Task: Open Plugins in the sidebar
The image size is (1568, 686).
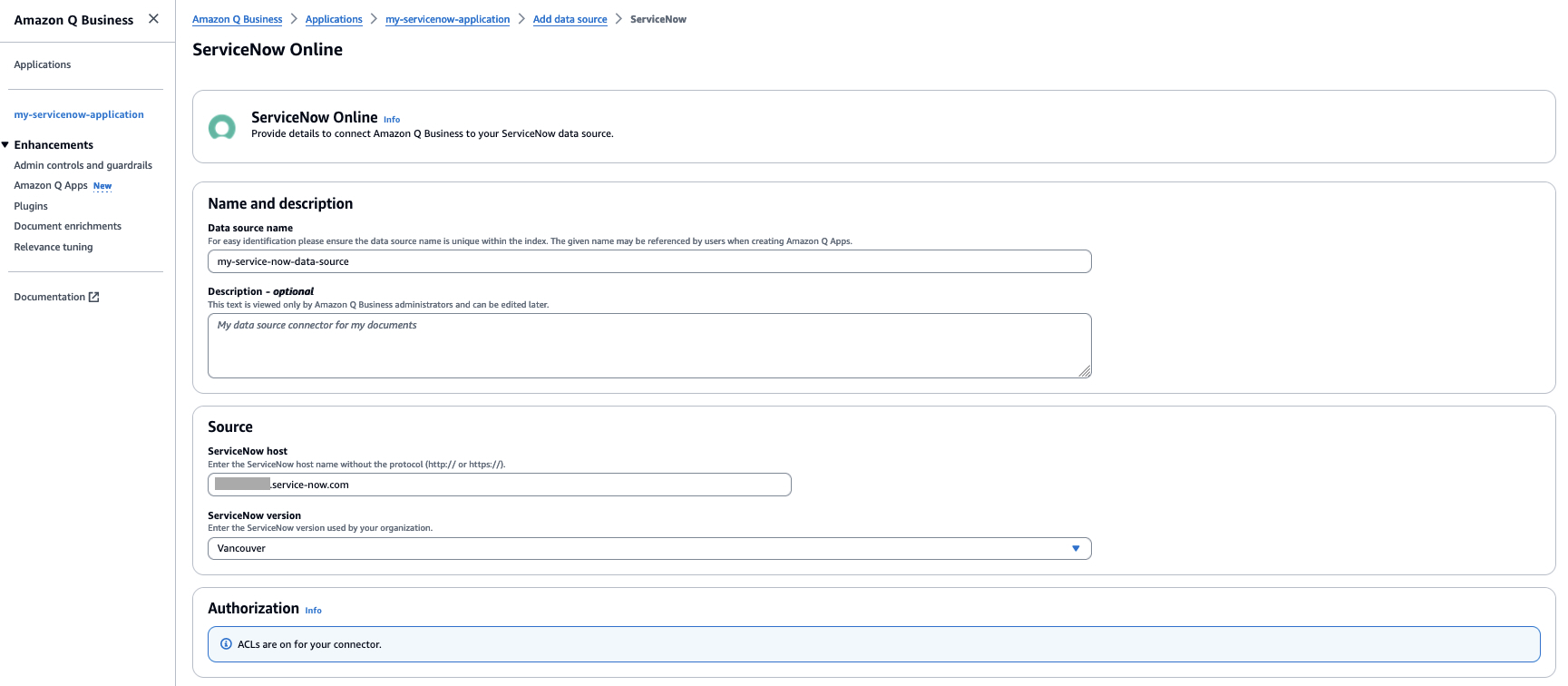Action: [x=31, y=206]
